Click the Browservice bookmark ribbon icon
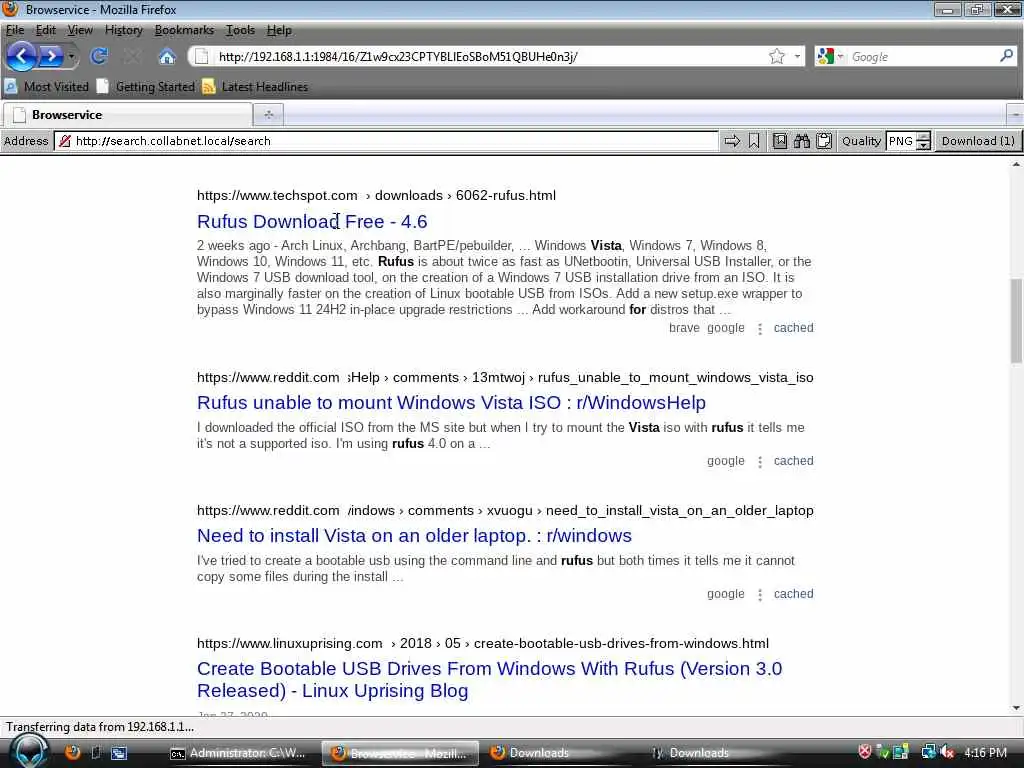Image resolution: width=1024 pixels, height=768 pixels. pyautogui.click(x=754, y=141)
